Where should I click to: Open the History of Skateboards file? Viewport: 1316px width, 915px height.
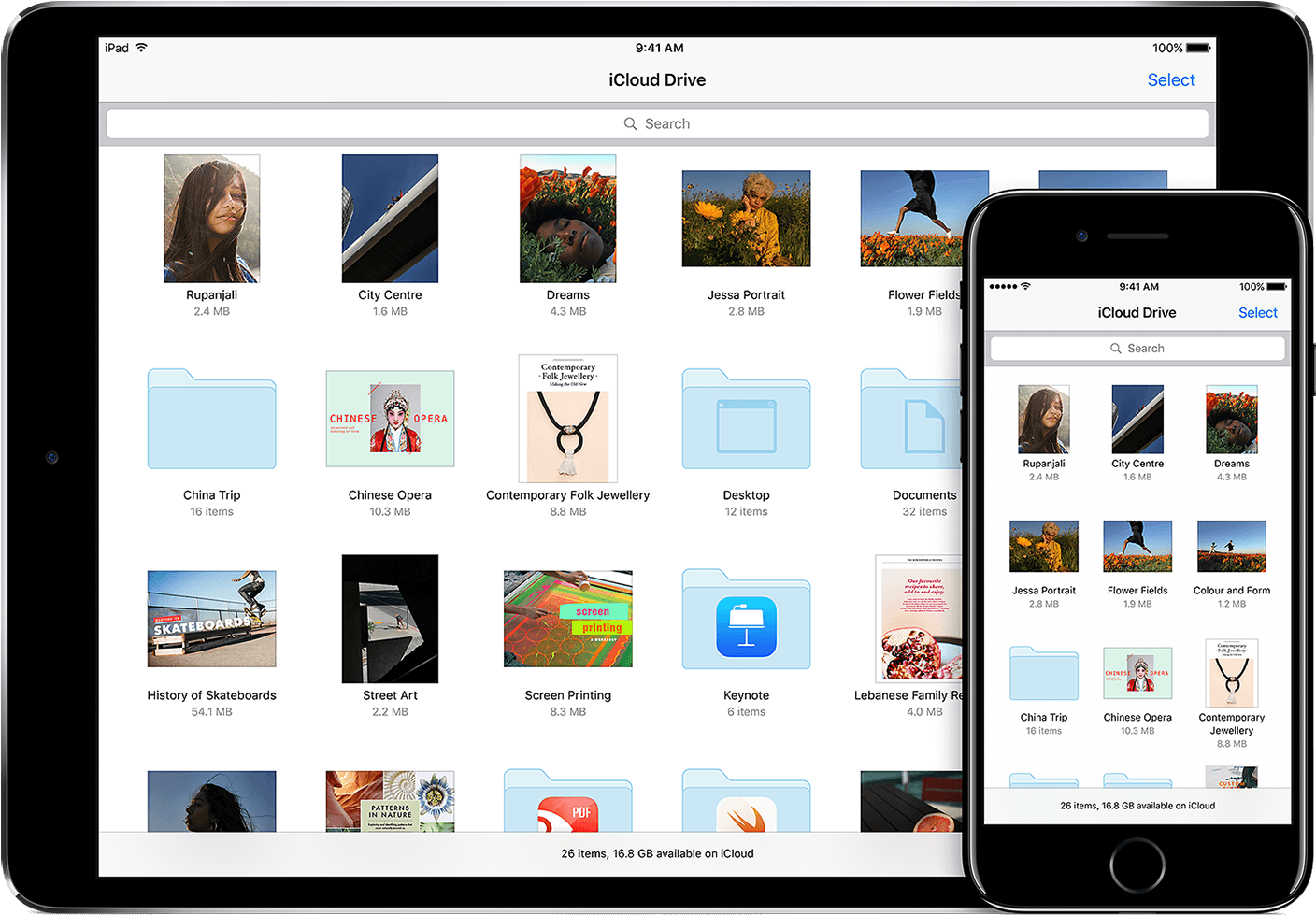(x=210, y=618)
